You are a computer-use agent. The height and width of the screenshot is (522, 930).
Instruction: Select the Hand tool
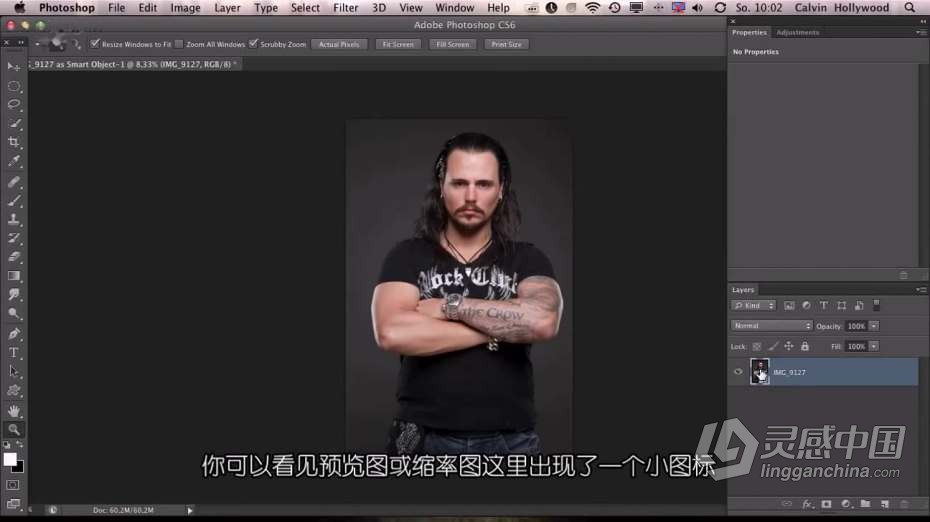[x=14, y=410]
